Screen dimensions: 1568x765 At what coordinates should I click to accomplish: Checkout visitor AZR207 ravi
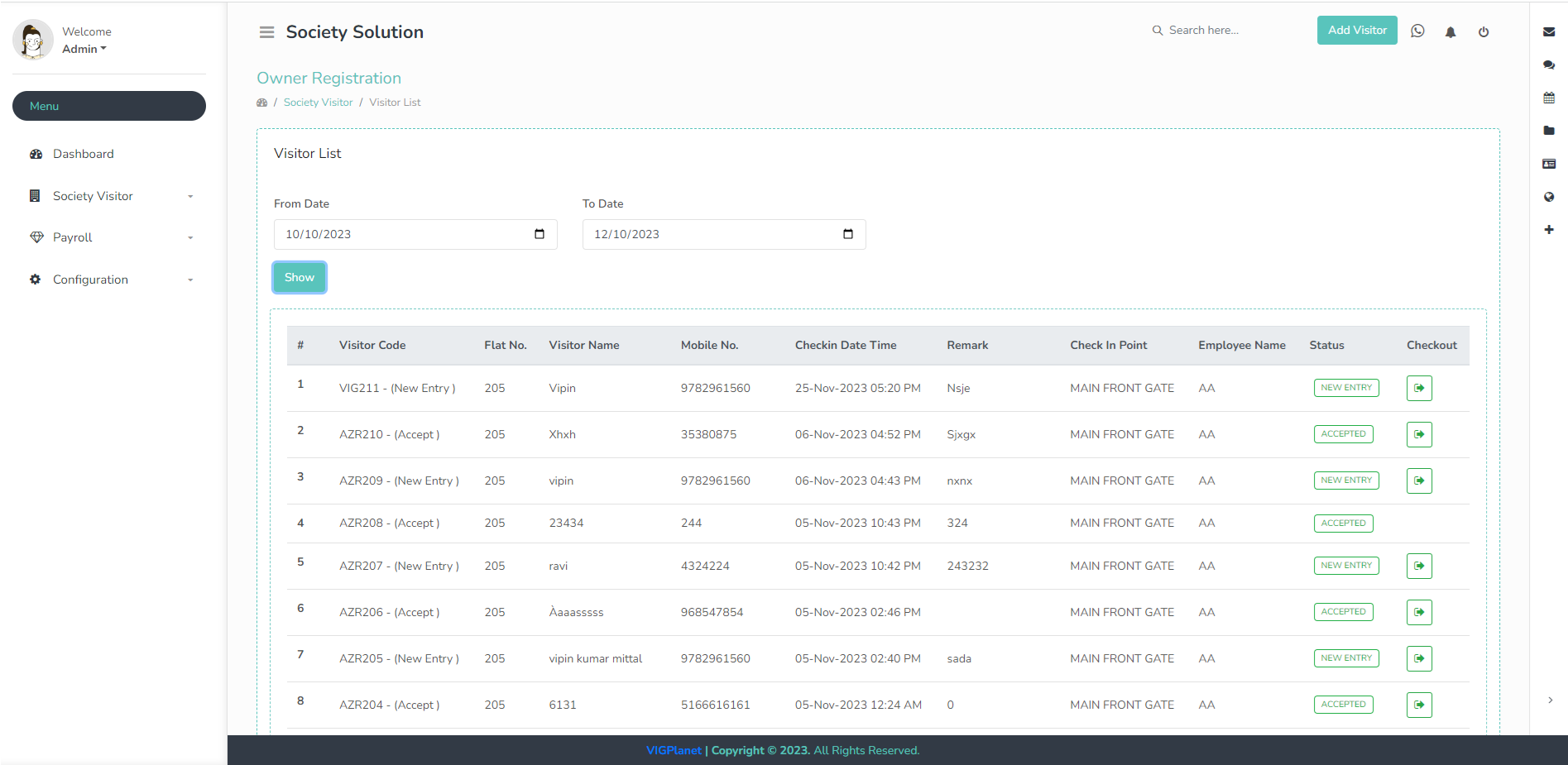[x=1419, y=566]
